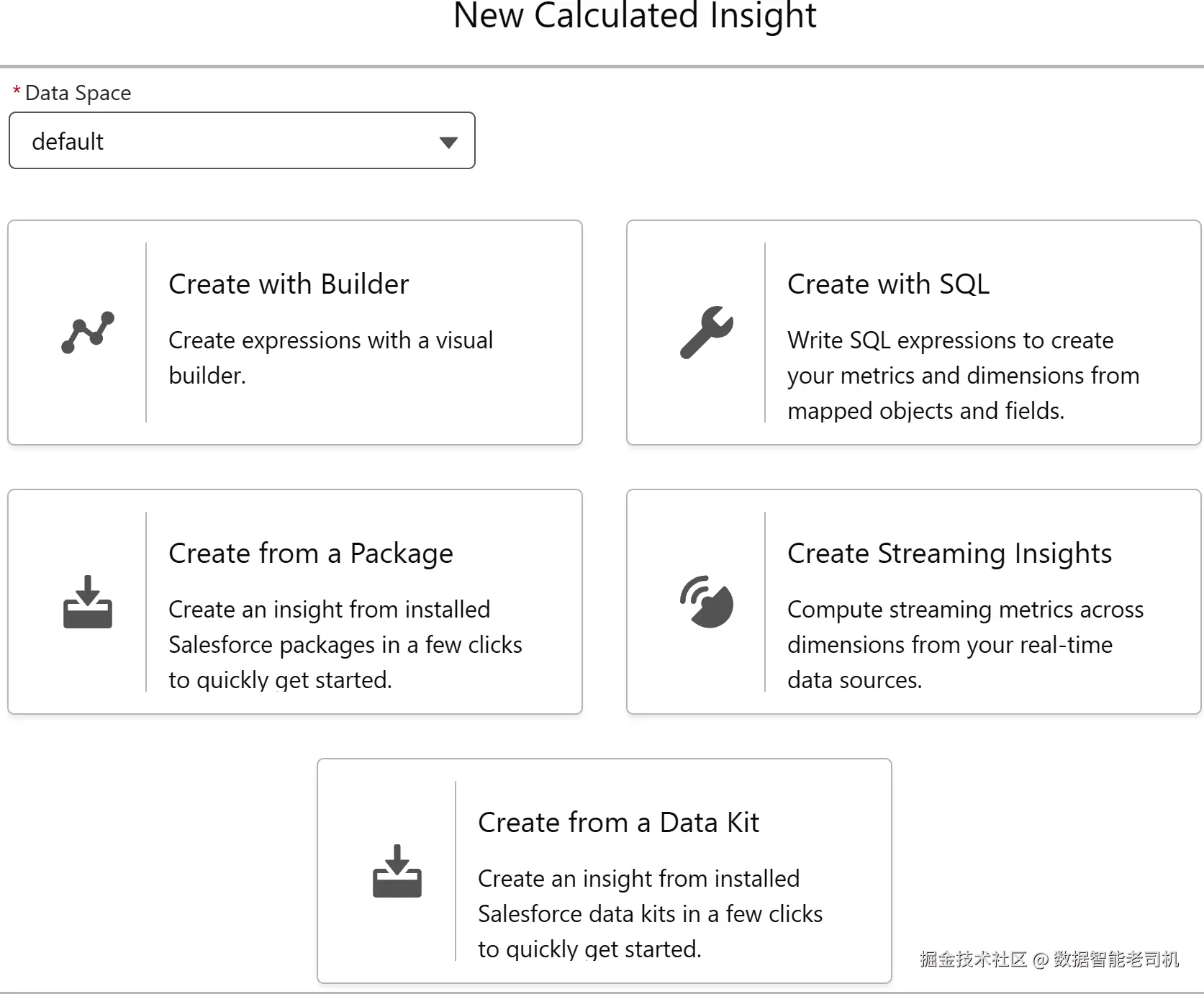This screenshot has width=1204, height=994.
Task: Click 'Salesforce data kits' description text
Action: click(650, 913)
